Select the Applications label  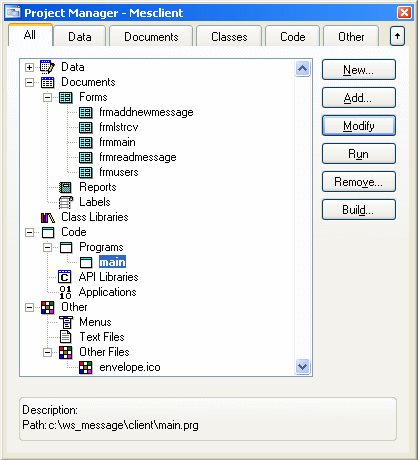pos(107,292)
